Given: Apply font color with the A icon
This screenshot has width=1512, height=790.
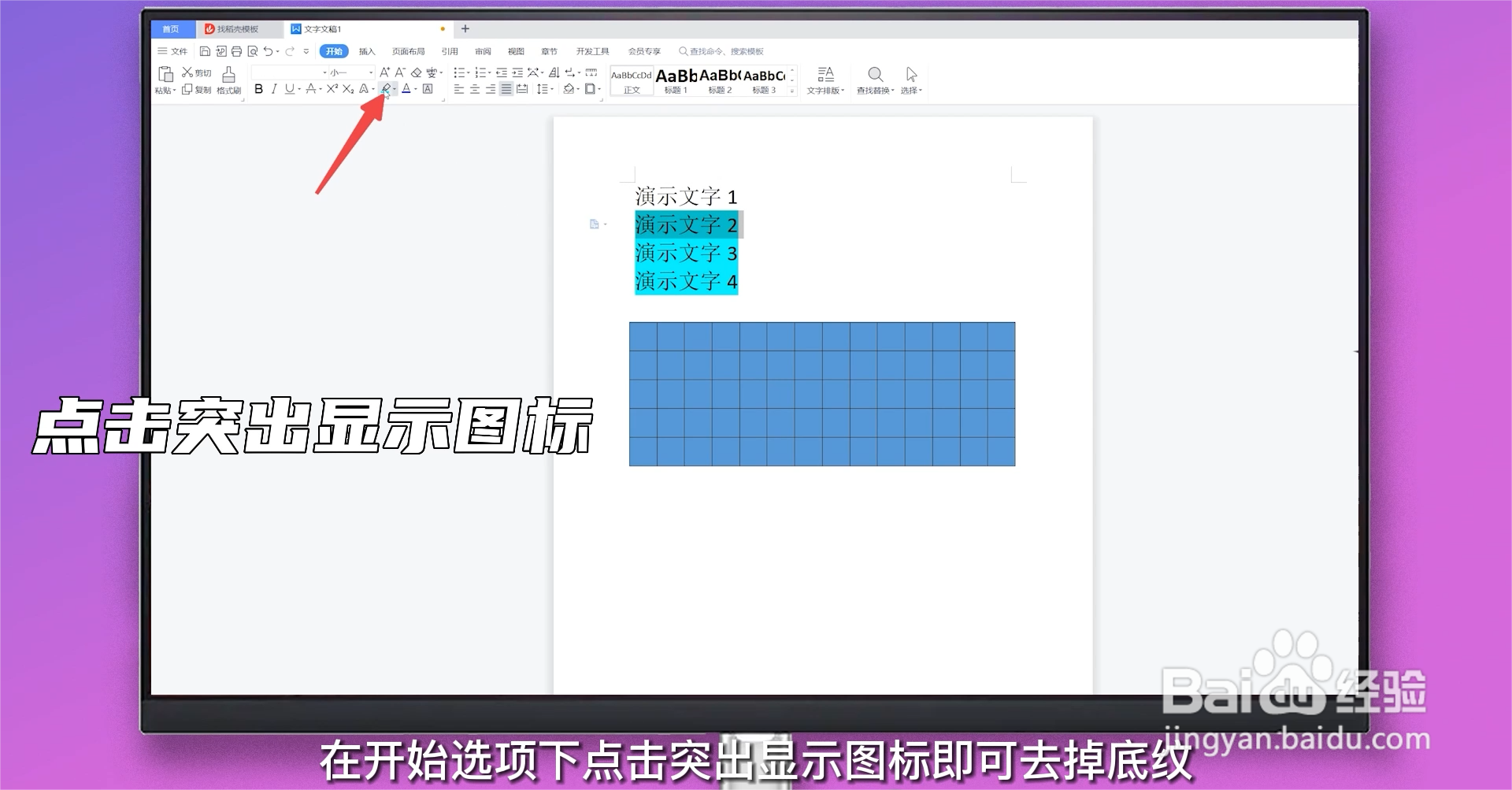Looking at the screenshot, I should click(x=405, y=88).
